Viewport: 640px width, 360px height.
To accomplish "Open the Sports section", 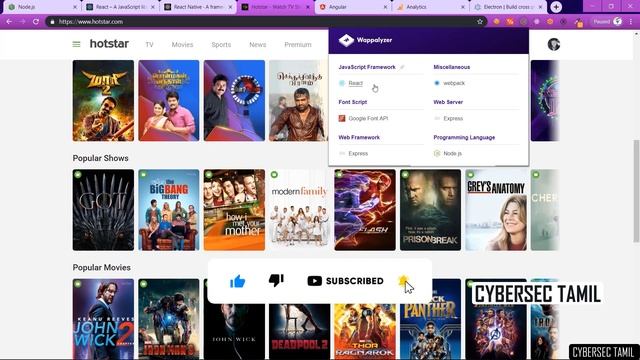I will [221, 44].
